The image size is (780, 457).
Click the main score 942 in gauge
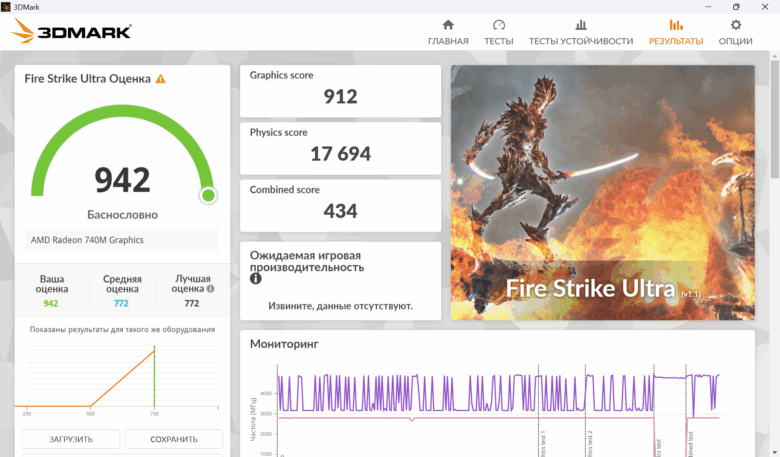click(x=122, y=180)
